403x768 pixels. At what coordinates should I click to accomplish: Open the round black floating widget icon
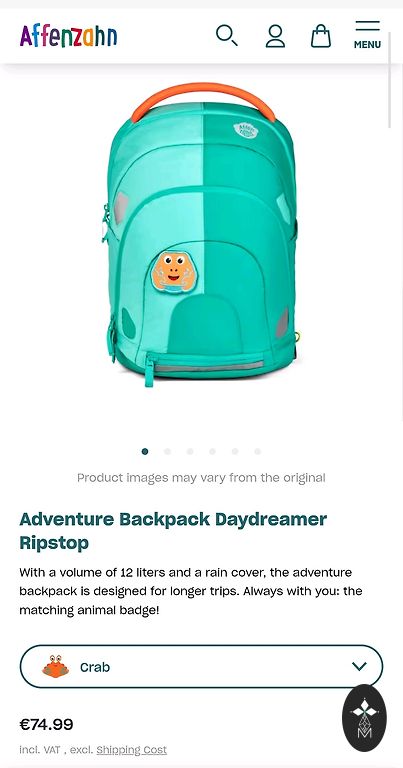pos(364,718)
